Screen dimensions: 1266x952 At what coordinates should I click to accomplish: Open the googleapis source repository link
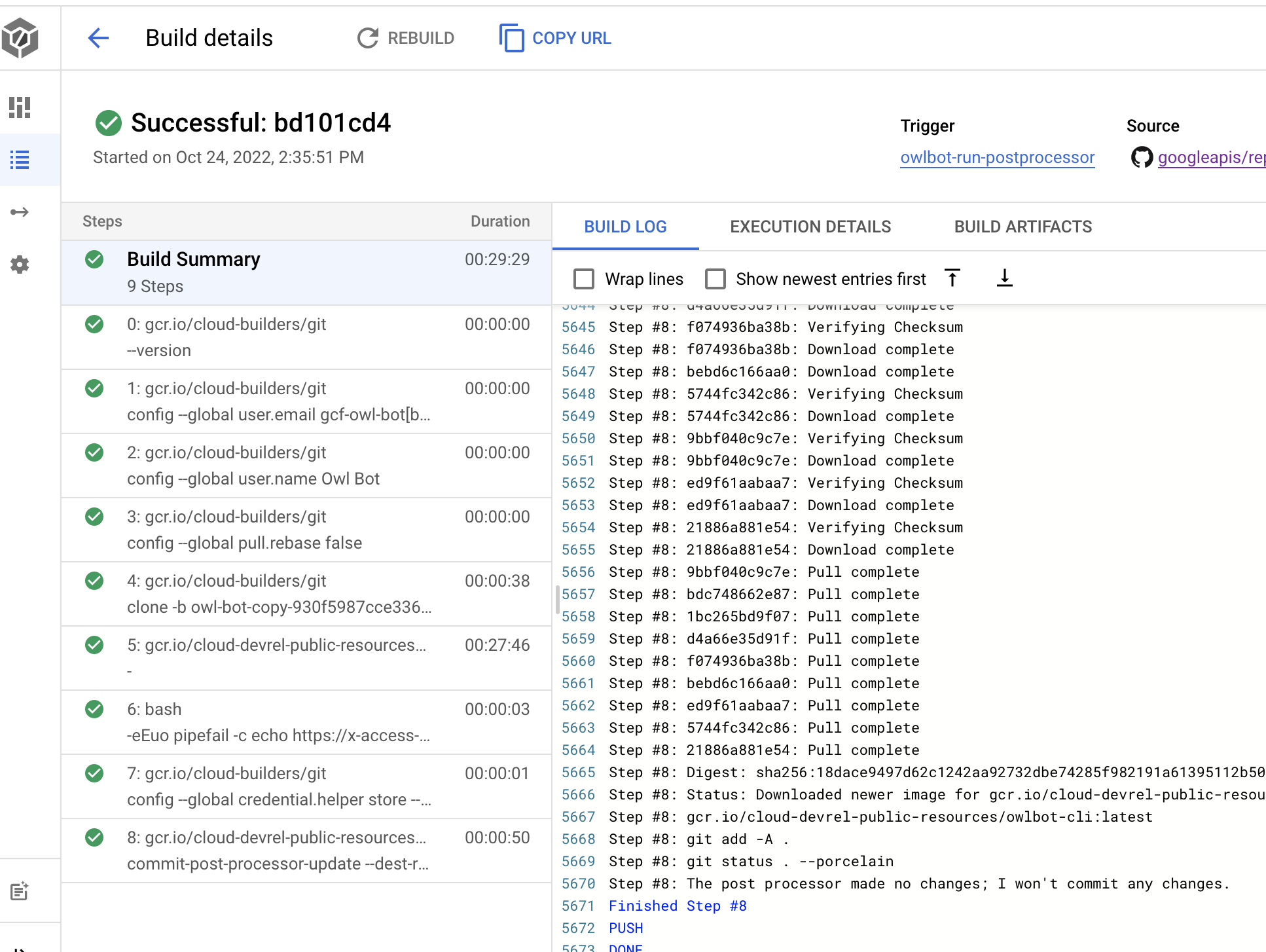[x=1210, y=157]
